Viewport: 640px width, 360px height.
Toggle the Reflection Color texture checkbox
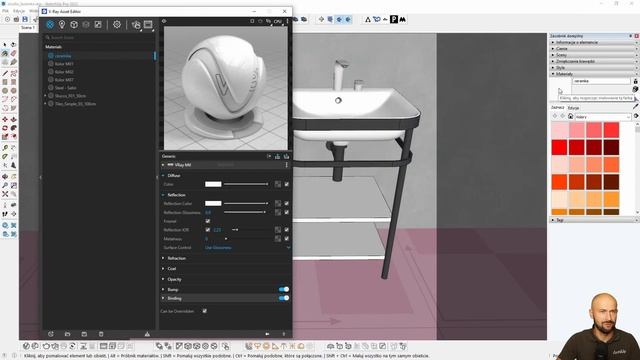[287, 203]
